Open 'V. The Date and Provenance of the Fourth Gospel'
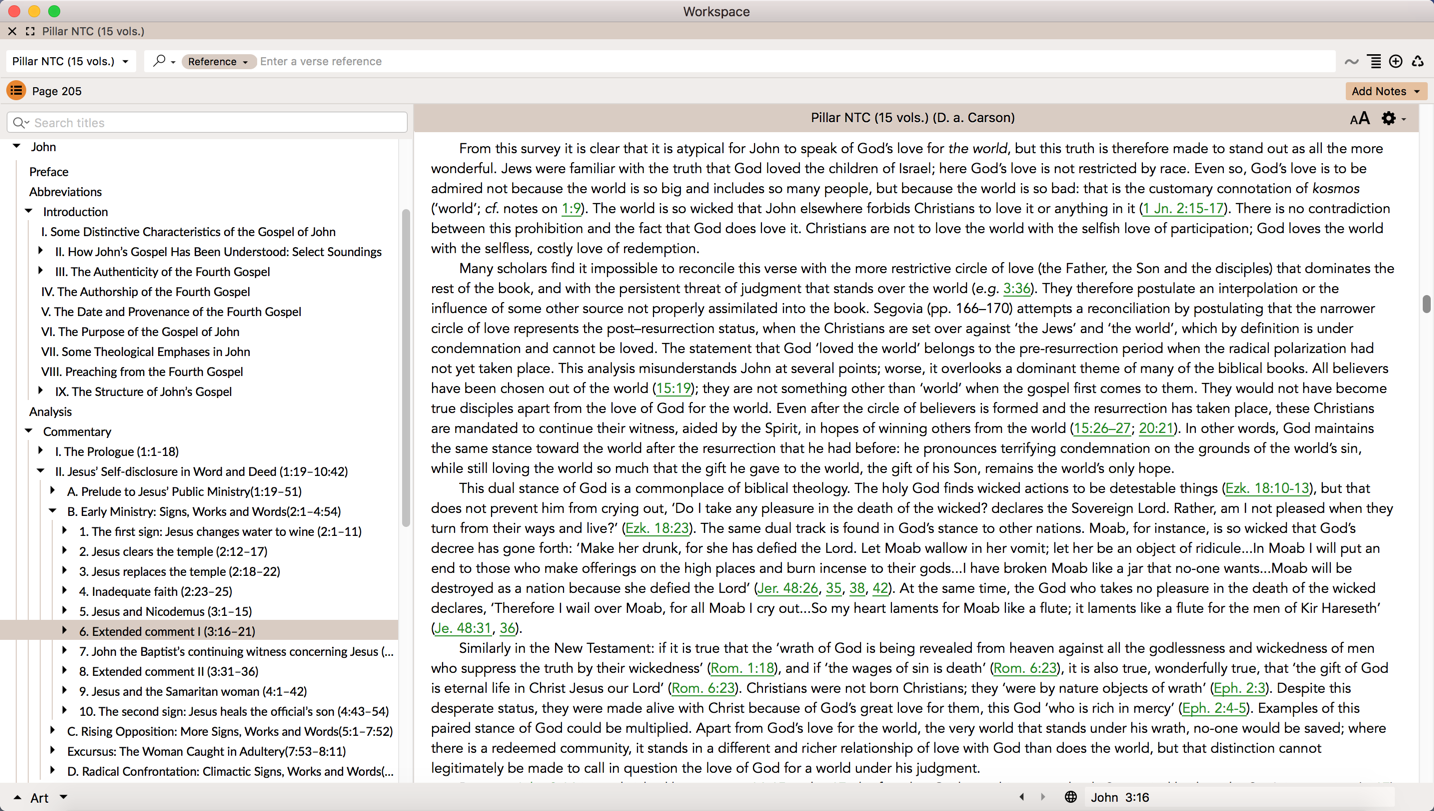The height and width of the screenshot is (811, 1434). (x=171, y=312)
